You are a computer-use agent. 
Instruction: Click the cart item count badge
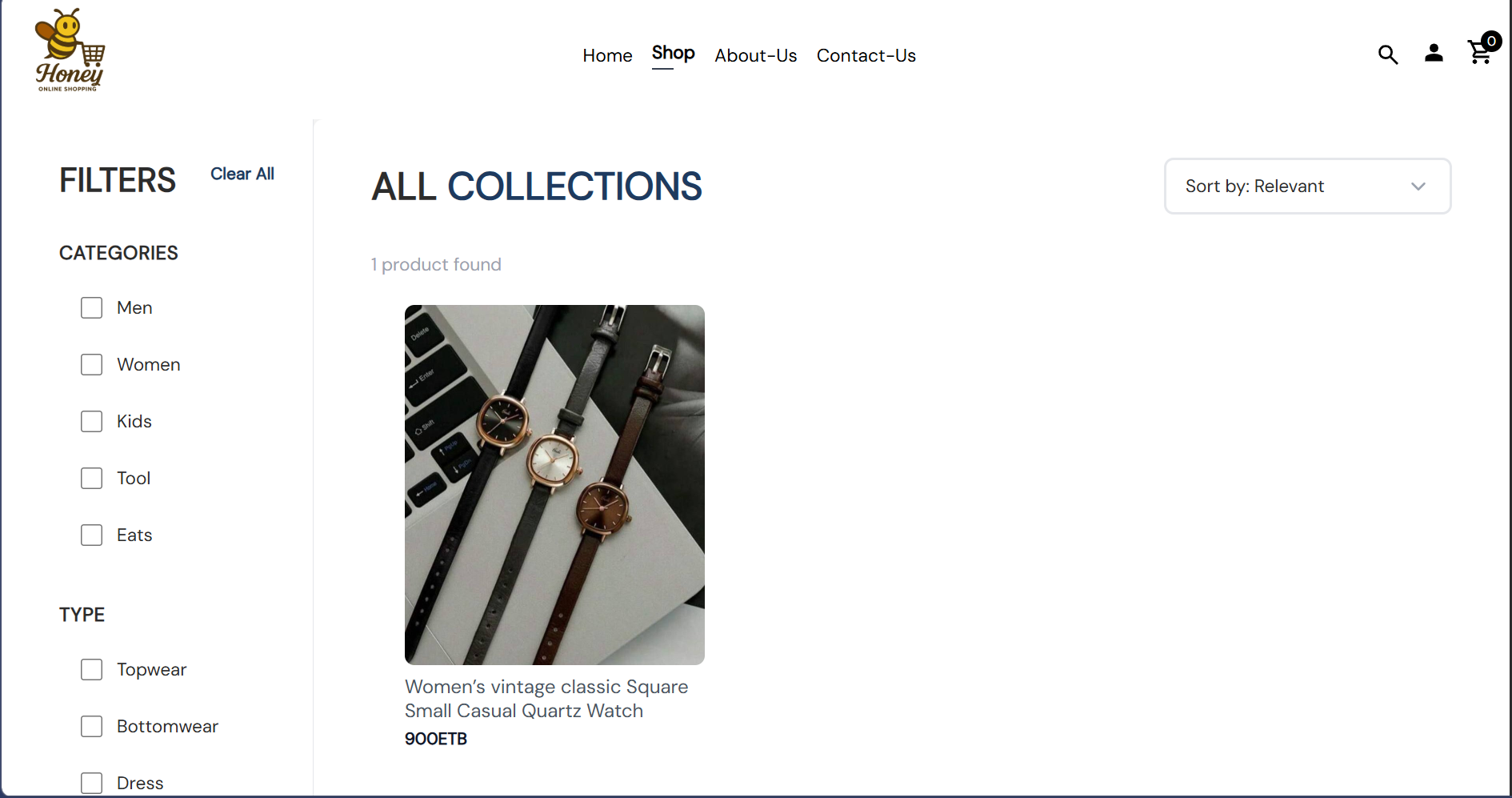1491,41
